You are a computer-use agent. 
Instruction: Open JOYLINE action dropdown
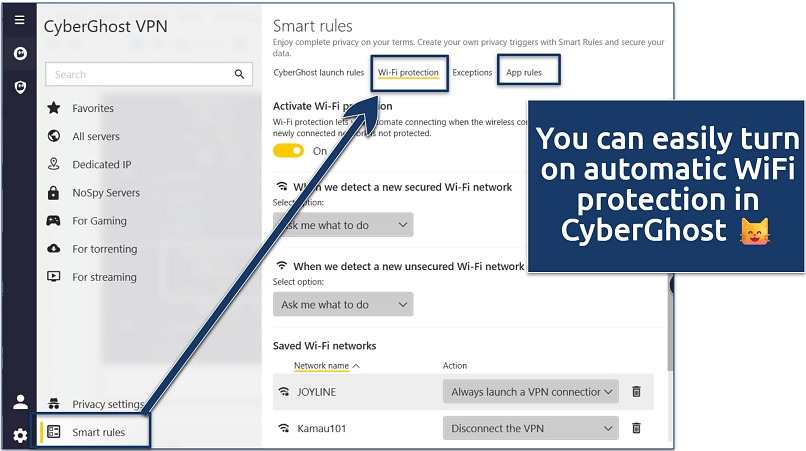[x=530, y=392]
